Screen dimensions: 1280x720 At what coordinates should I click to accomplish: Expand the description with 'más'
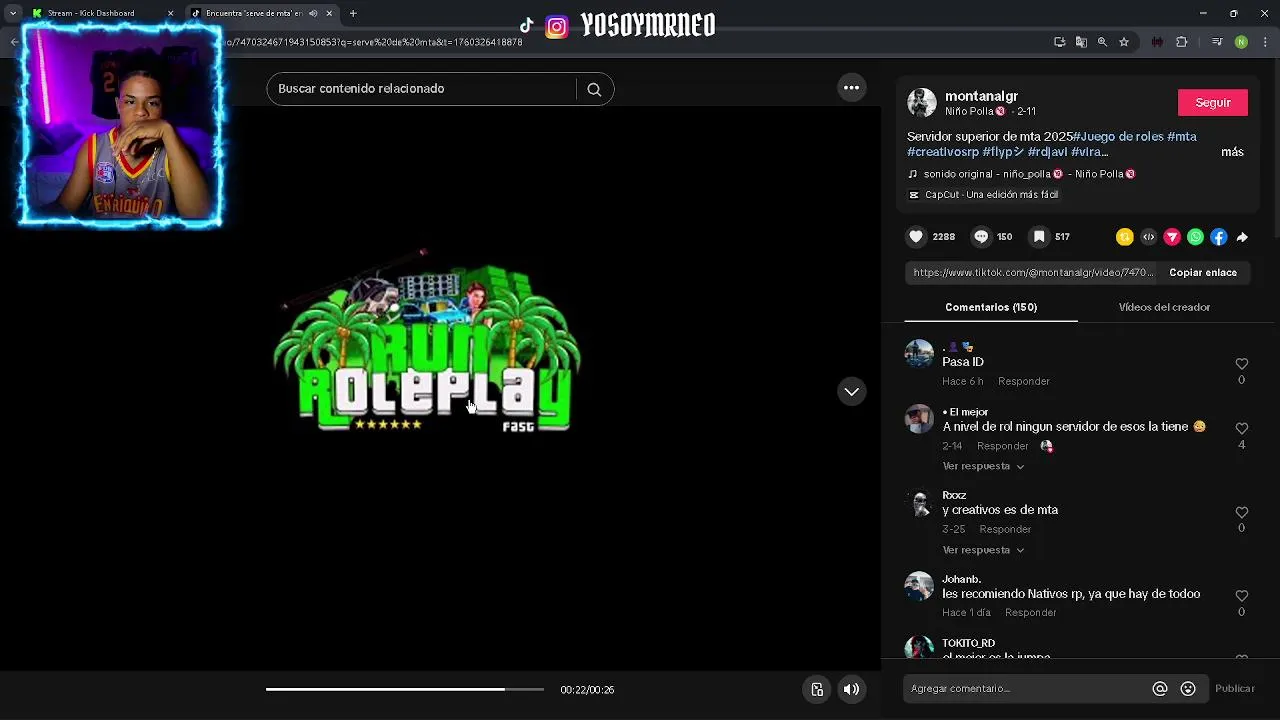click(1232, 152)
